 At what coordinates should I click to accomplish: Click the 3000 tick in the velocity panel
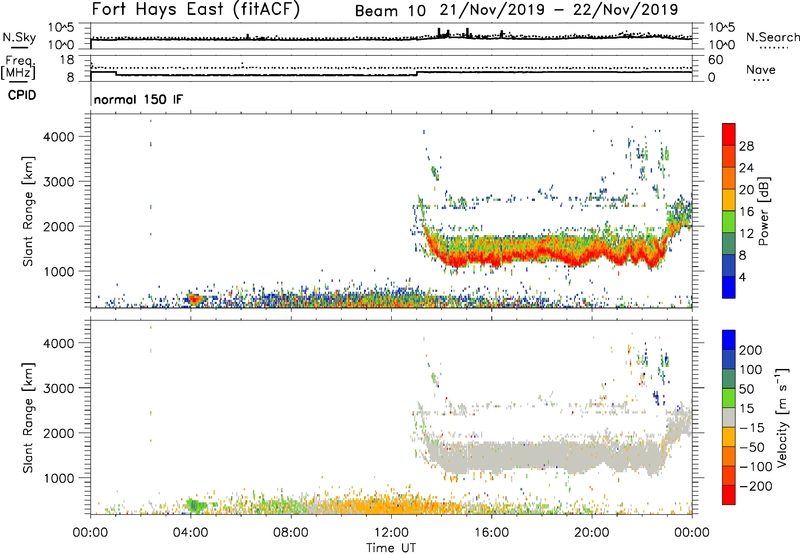point(59,388)
